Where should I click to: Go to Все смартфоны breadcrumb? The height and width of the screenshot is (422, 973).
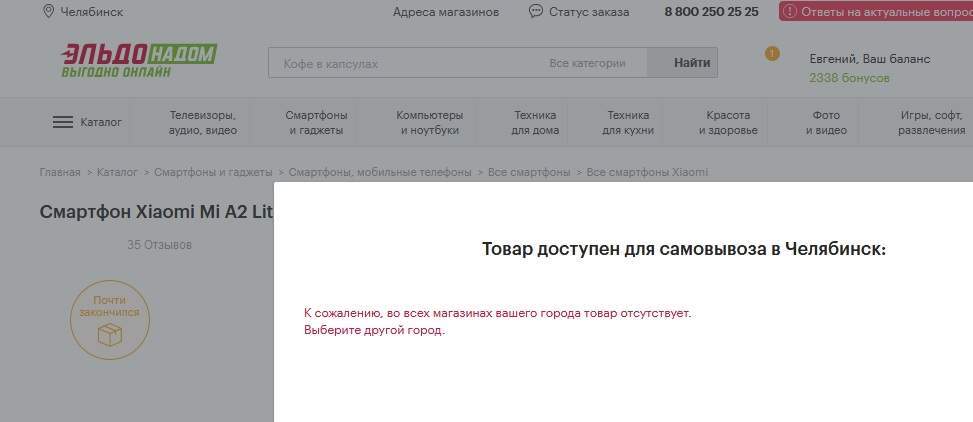529,173
